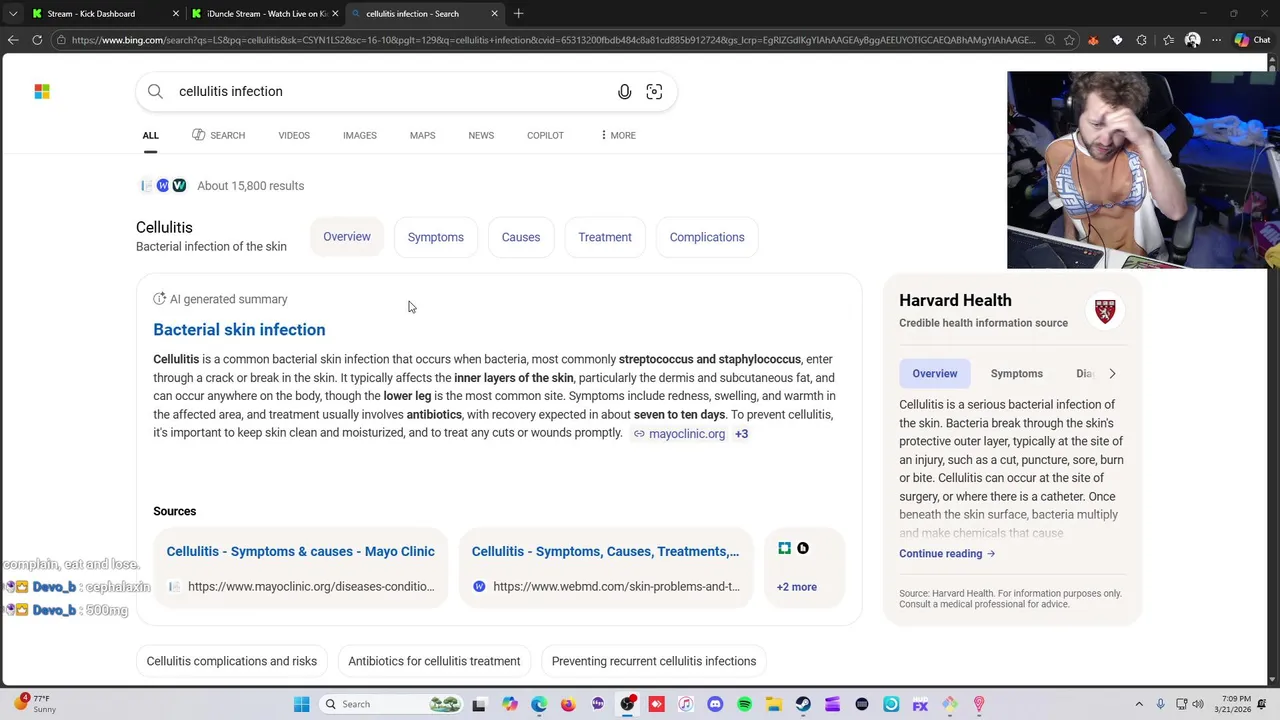The width and height of the screenshot is (1280, 720).
Task: Switch to the IMAGES search tab
Action: [359, 135]
